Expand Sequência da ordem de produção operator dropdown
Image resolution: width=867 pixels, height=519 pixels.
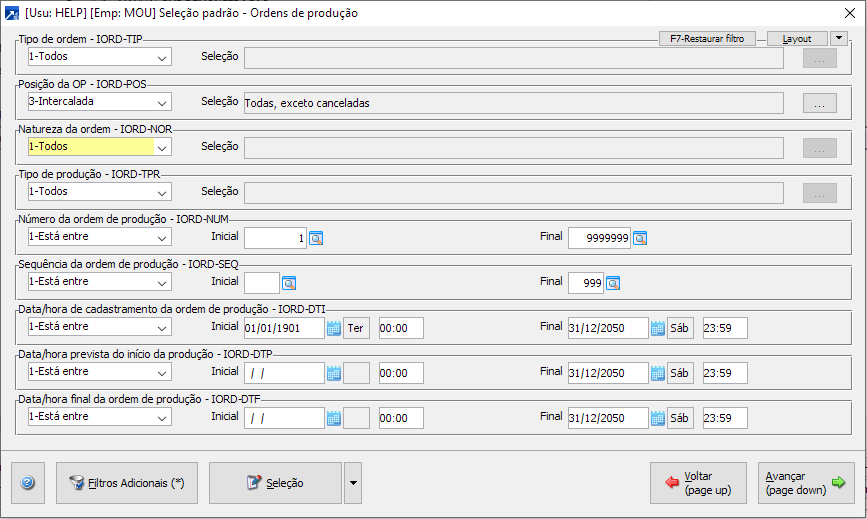click(162, 282)
